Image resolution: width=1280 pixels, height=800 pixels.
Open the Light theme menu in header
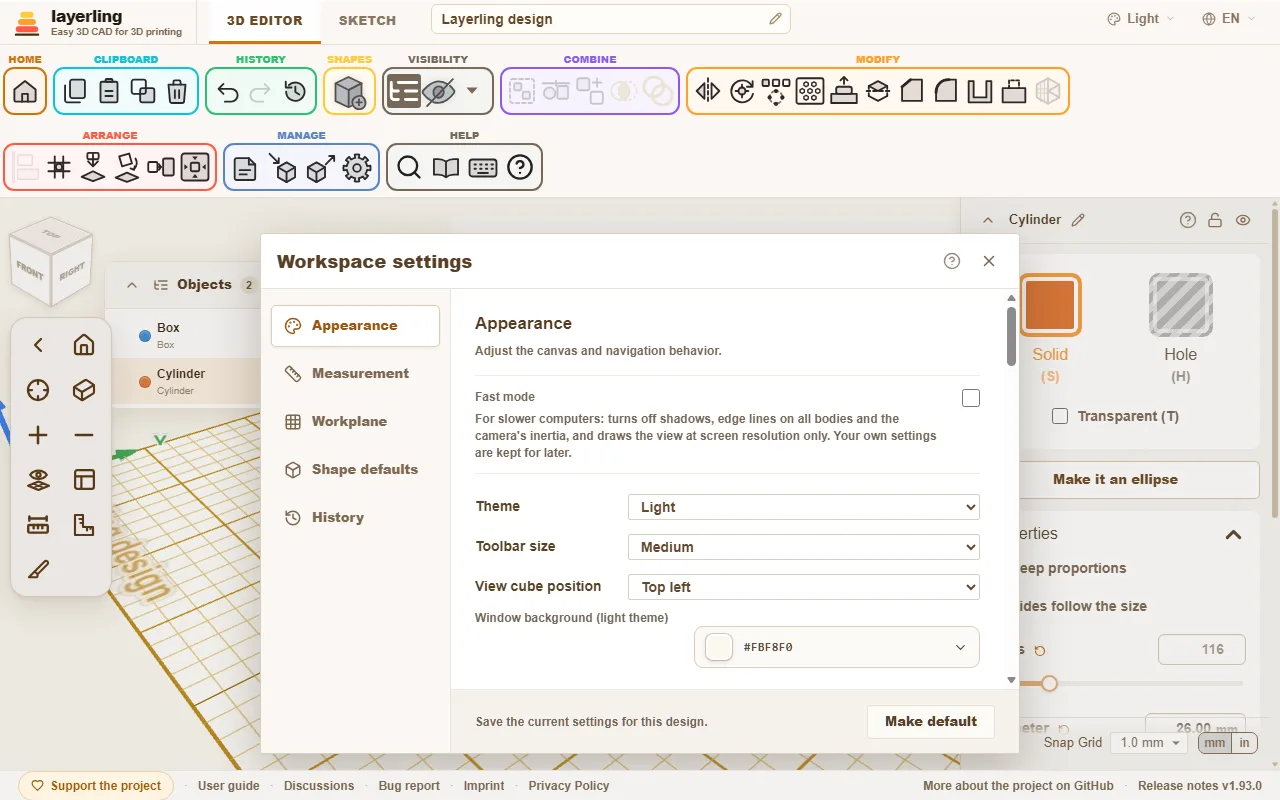1141,19
